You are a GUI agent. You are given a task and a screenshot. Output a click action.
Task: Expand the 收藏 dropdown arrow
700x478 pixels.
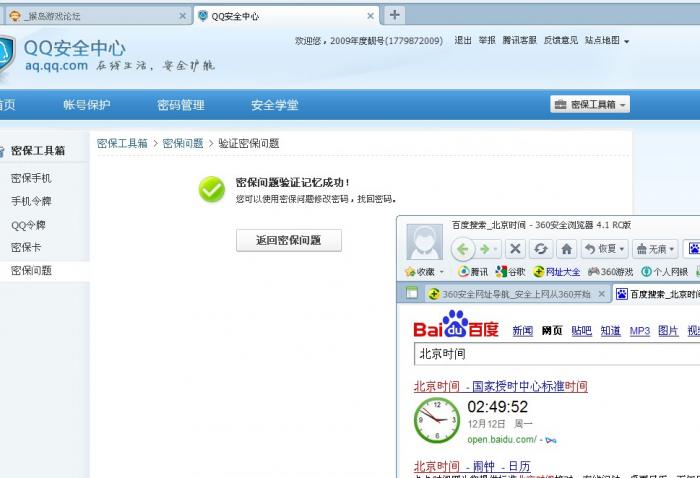(x=442, y=272)
